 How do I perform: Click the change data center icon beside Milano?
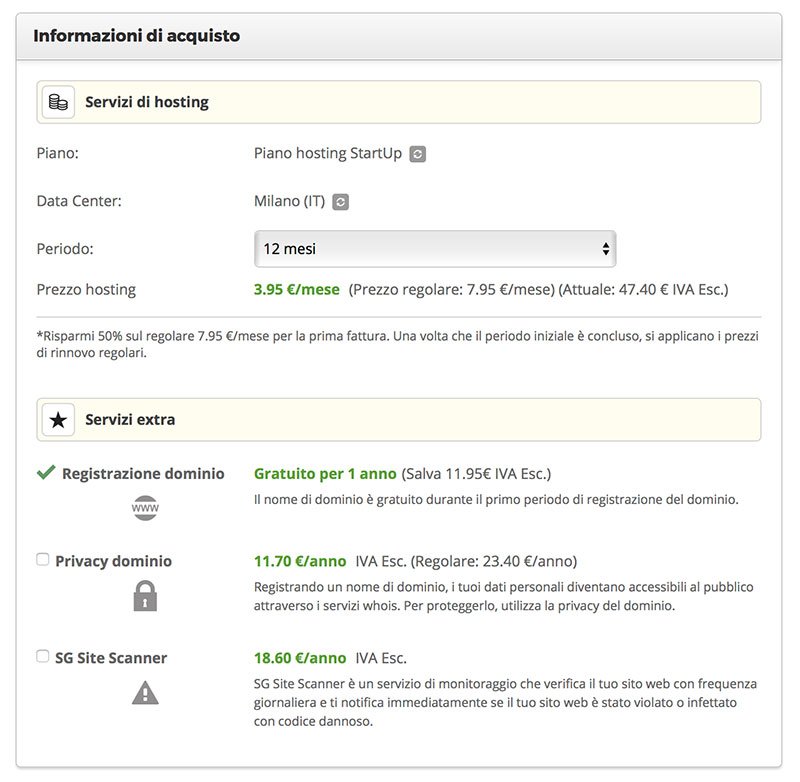(340, 201)
